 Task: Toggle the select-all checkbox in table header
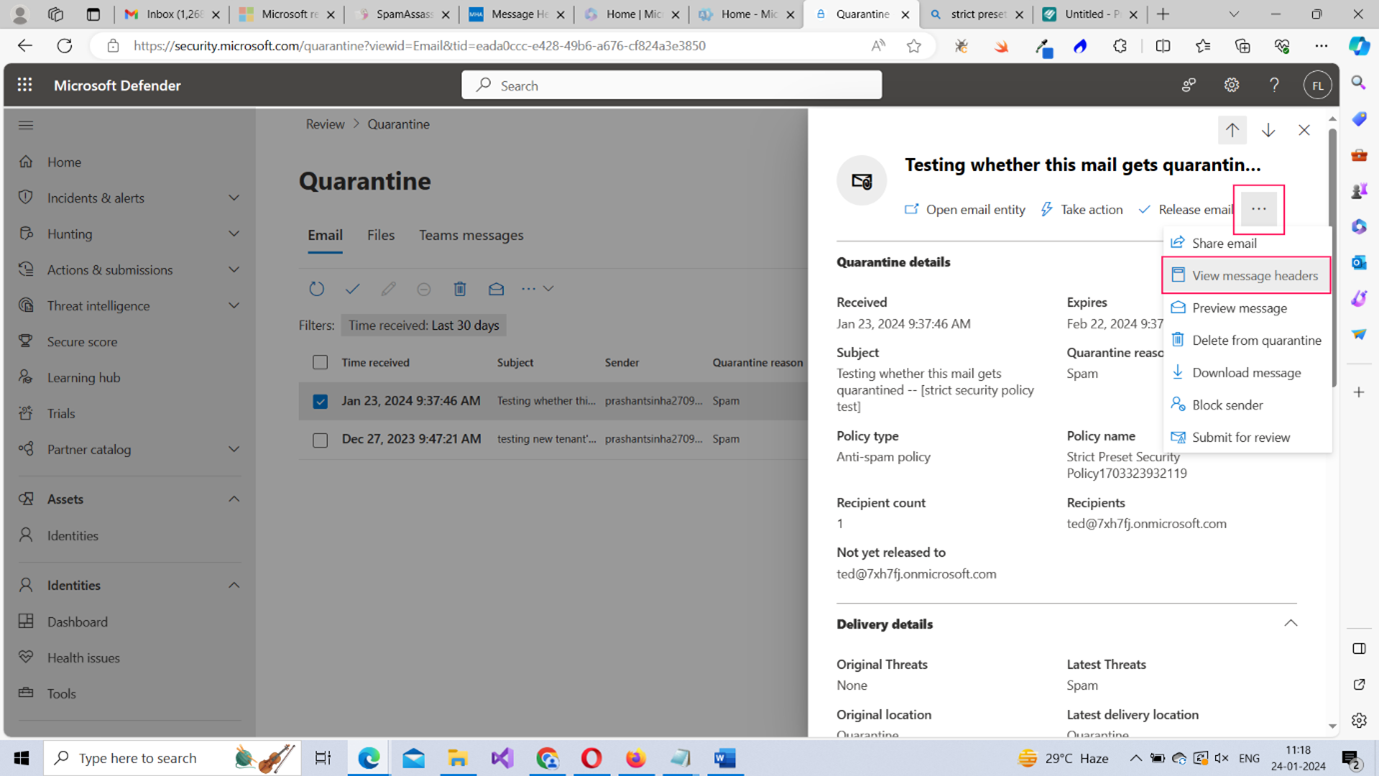(320, 362)
